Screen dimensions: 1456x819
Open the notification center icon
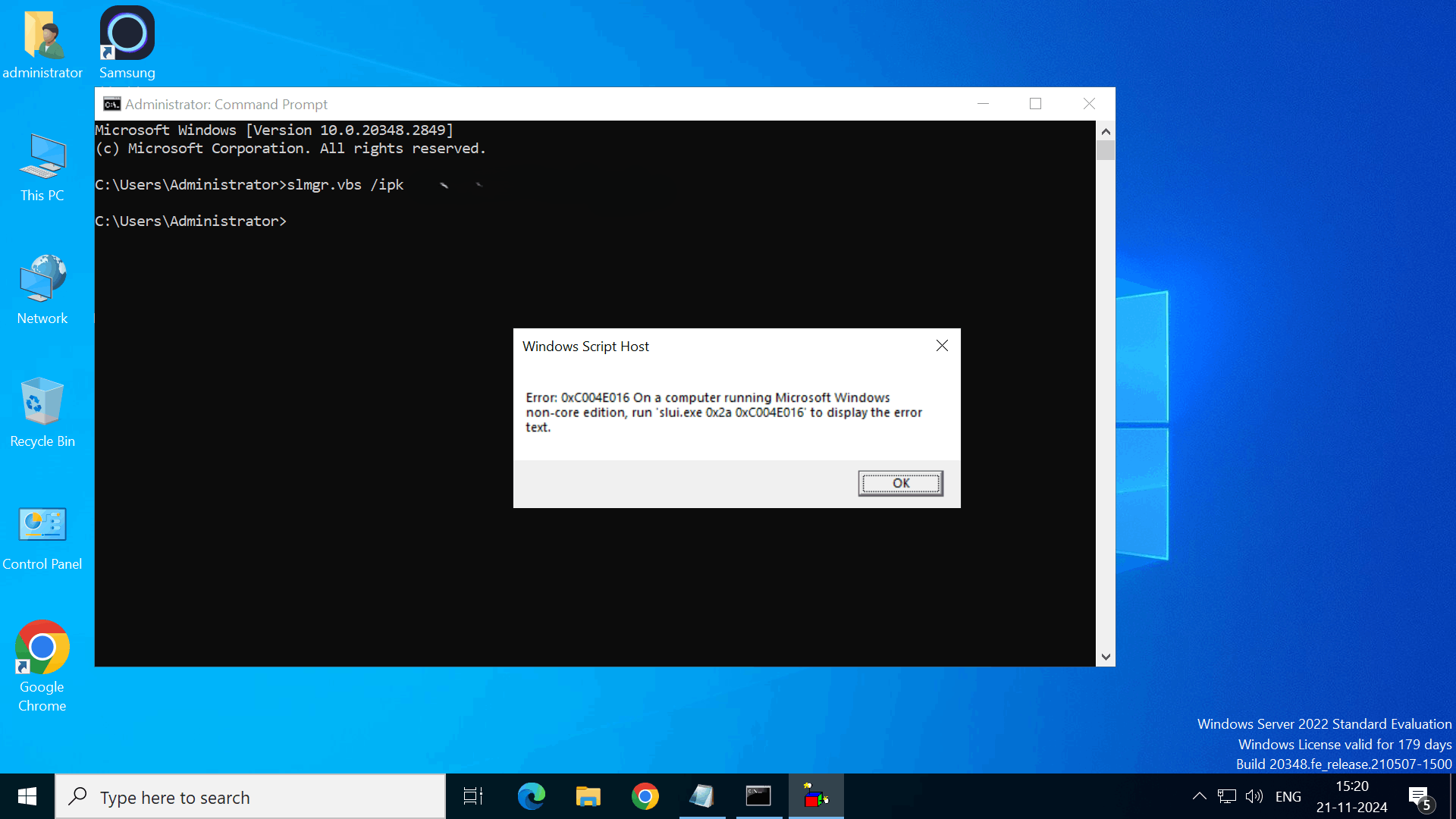[x=1420, y=796]
